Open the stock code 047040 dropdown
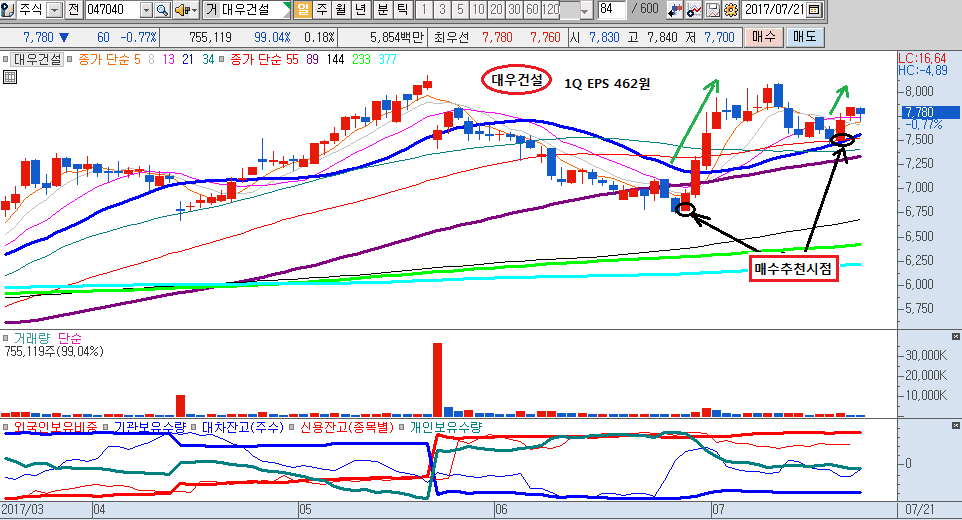The image size is (962, 520). coord(146,10)
